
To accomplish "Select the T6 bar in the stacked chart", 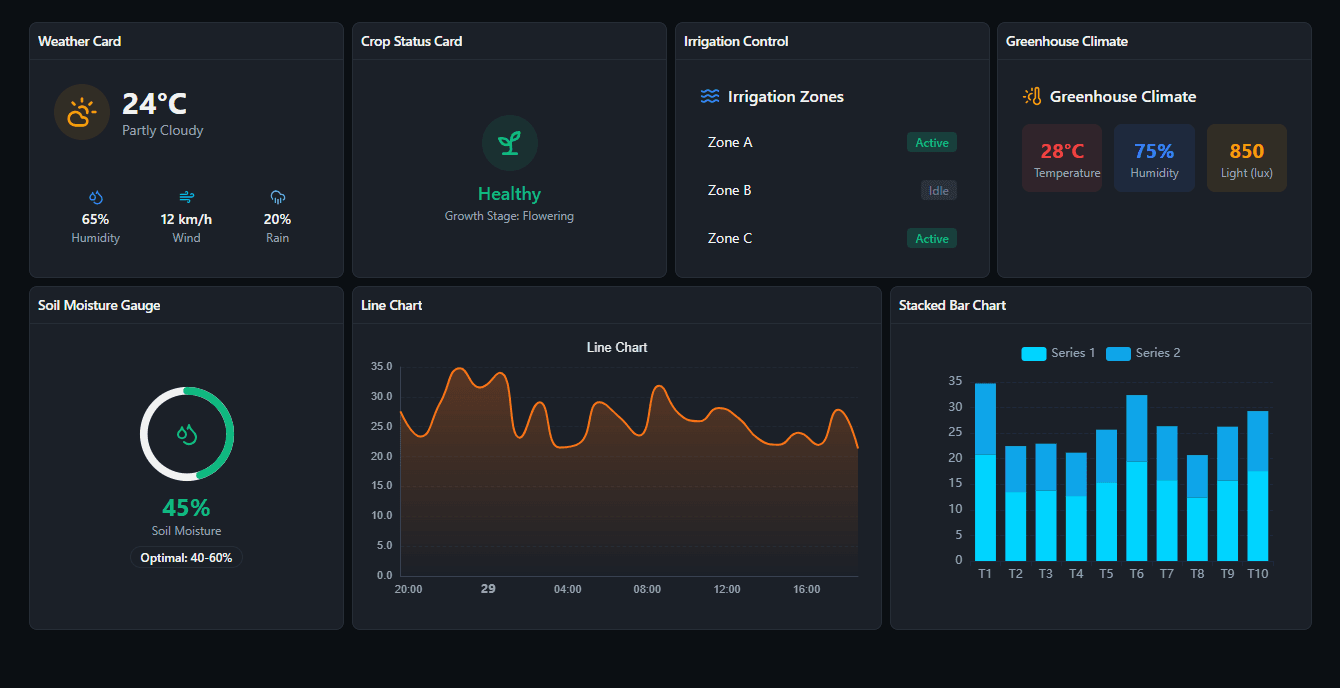I will pos(1136,480).
